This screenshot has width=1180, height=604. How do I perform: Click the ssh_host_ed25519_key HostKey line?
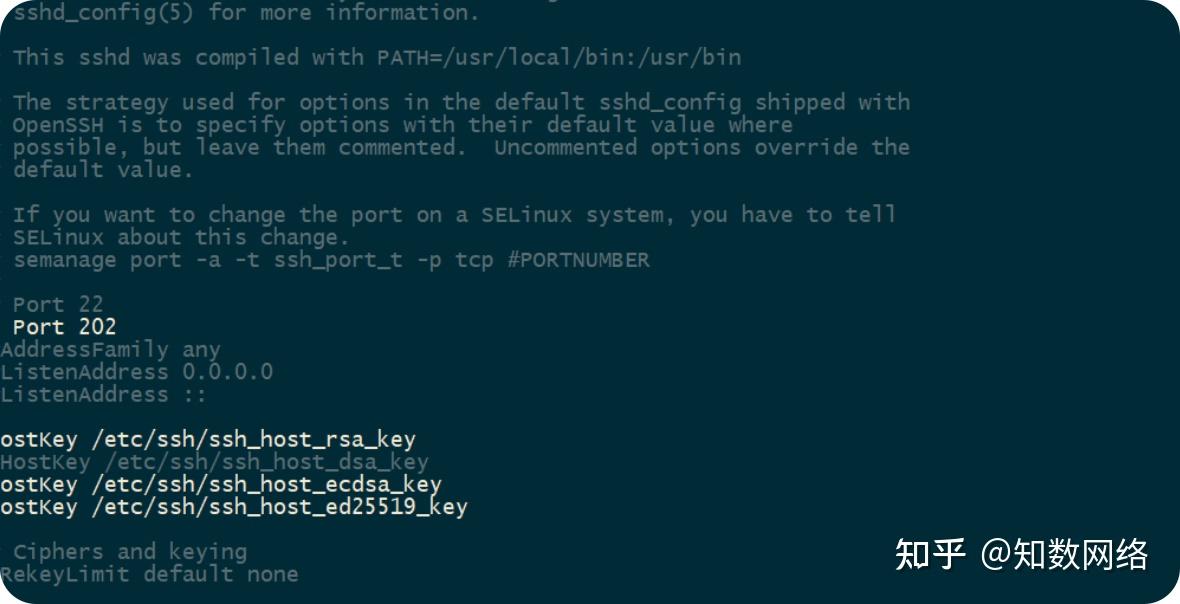click(234, 507)
